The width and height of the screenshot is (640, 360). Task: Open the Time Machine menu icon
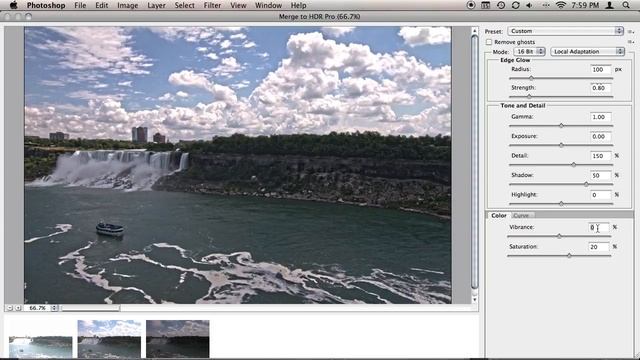point(501,5)
